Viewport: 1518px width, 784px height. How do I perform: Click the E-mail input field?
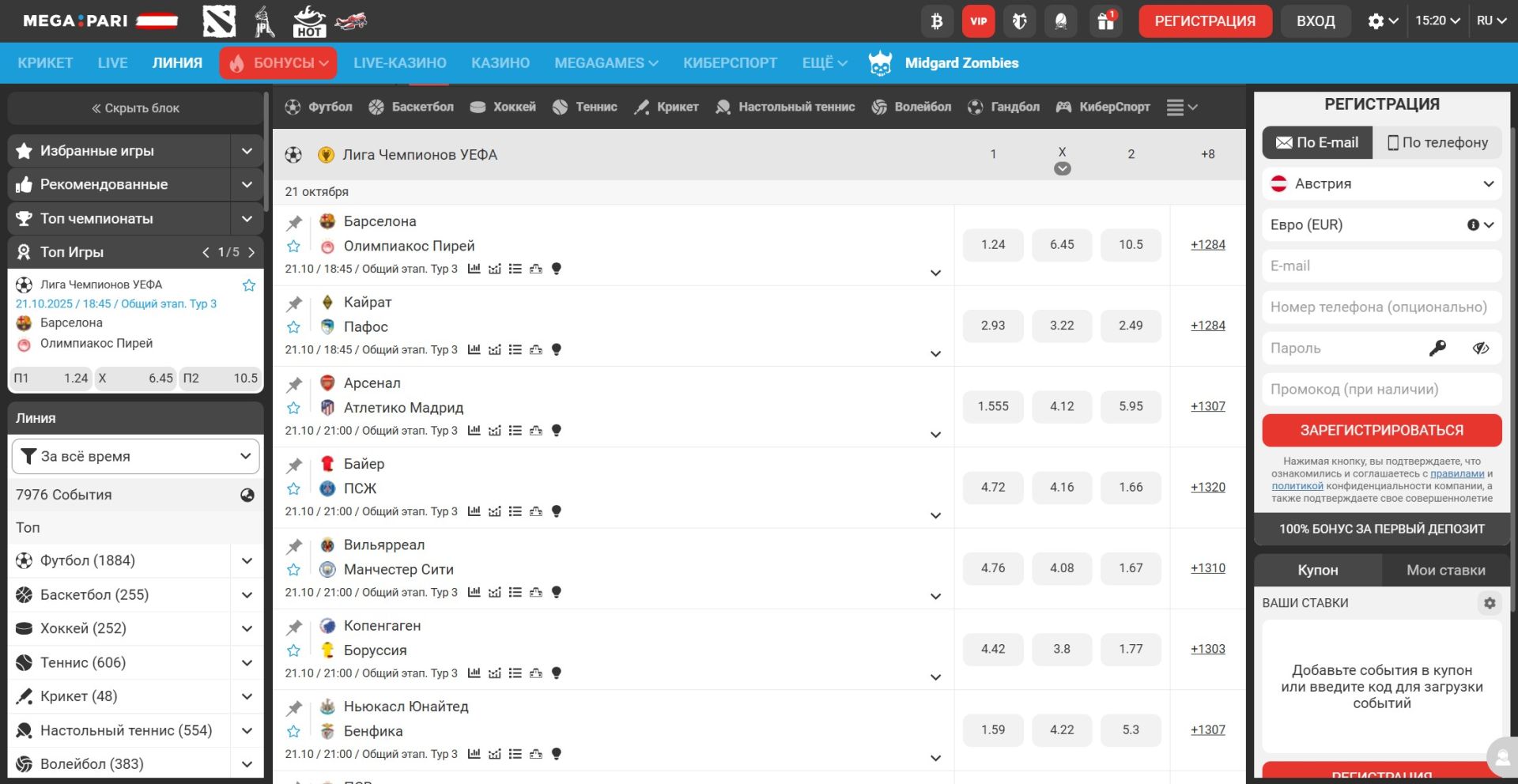click(x=1381, y=266)
